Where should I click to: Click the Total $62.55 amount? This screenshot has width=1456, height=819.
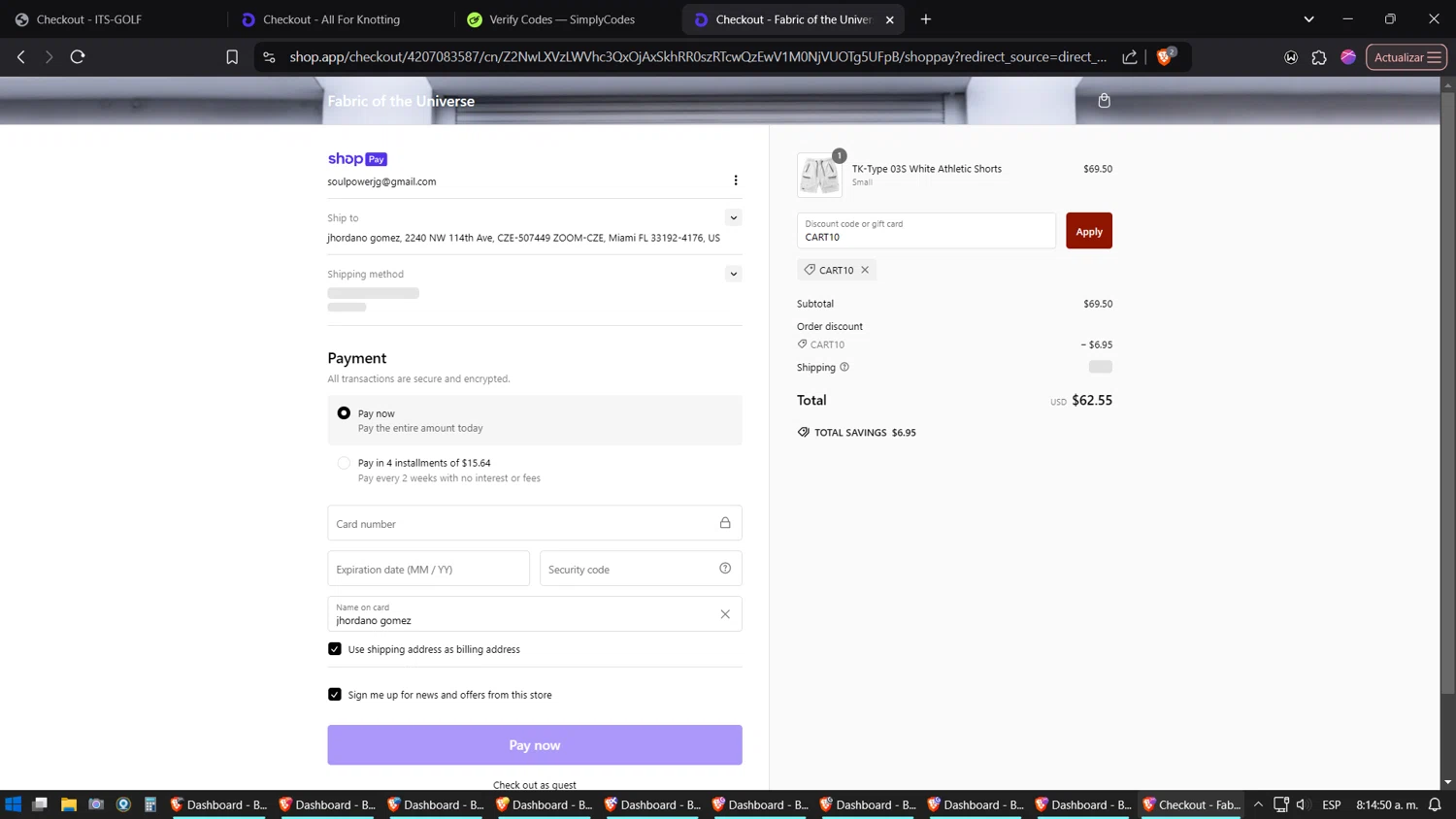1092,400
